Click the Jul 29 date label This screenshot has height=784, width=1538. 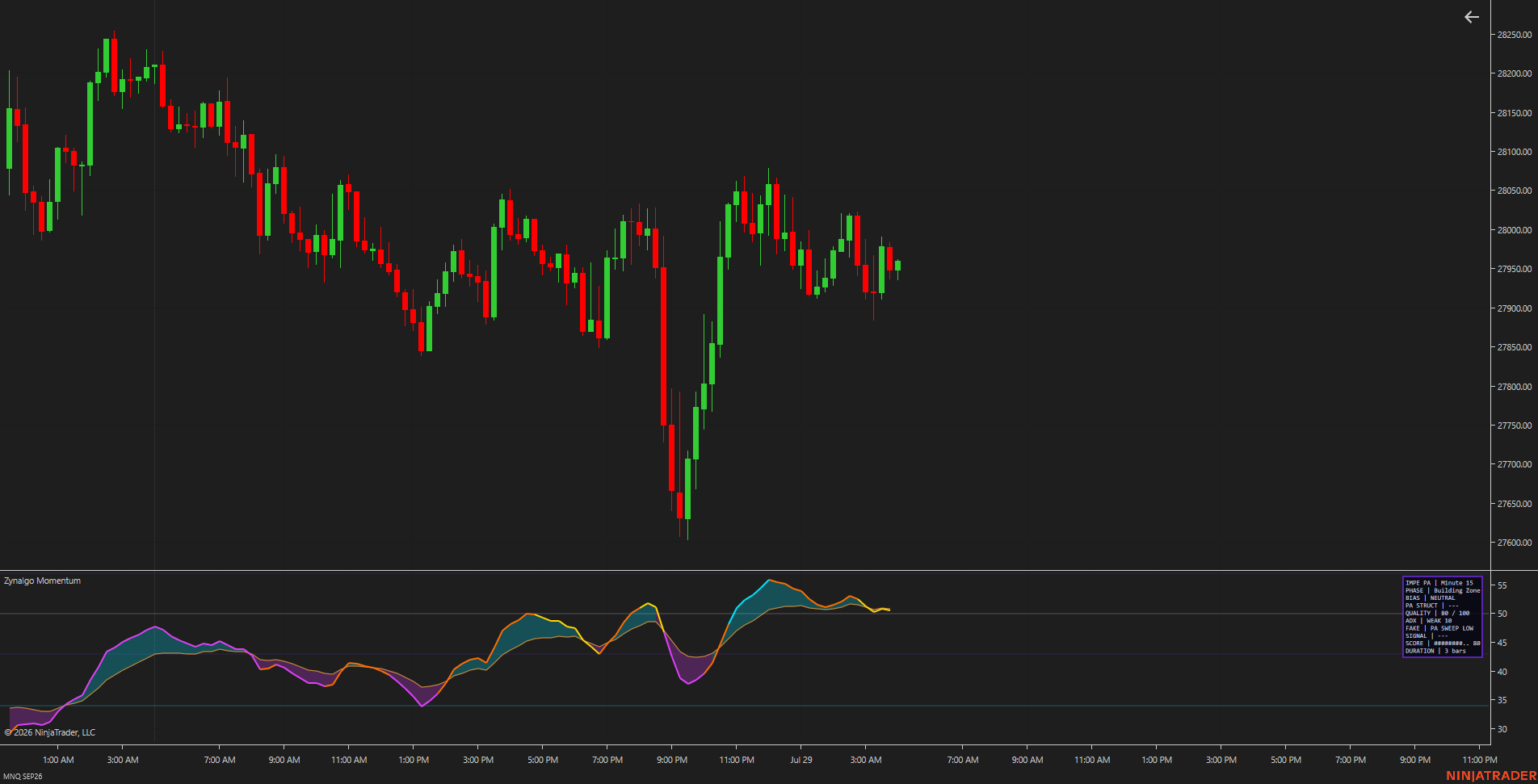801,760
